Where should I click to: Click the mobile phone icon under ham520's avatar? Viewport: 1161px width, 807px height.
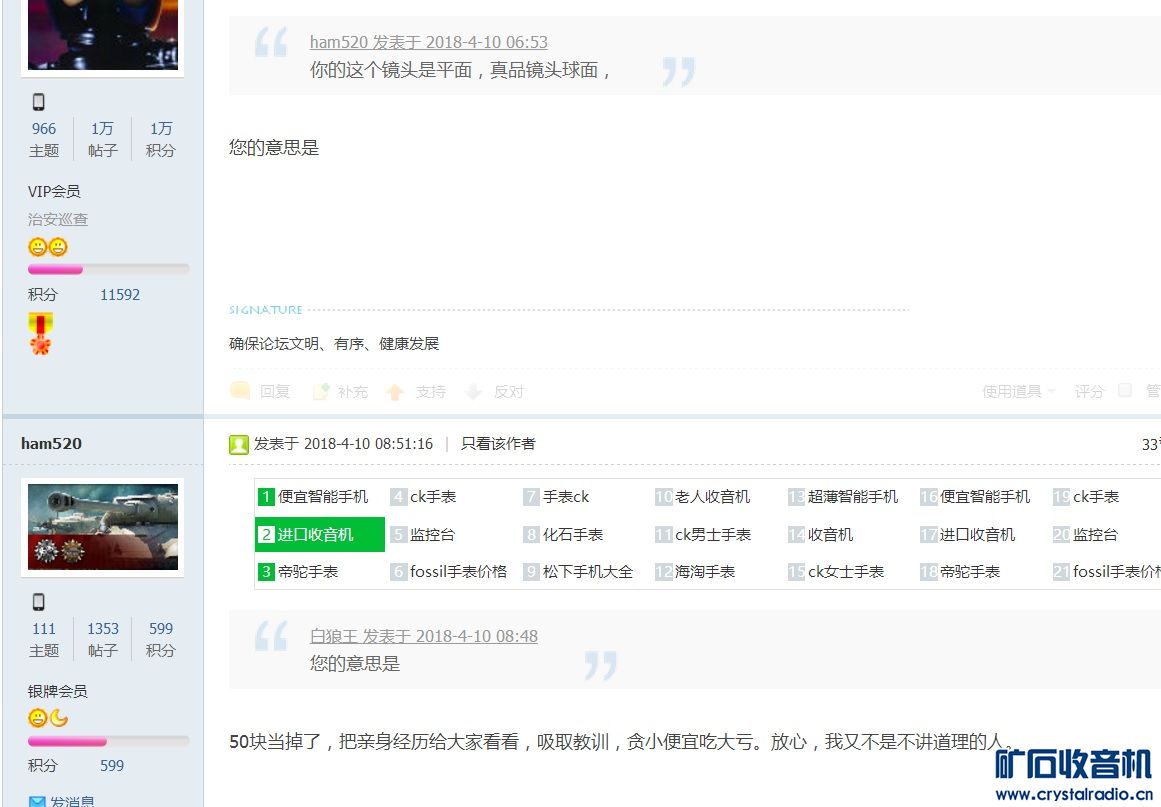[39, 601]
